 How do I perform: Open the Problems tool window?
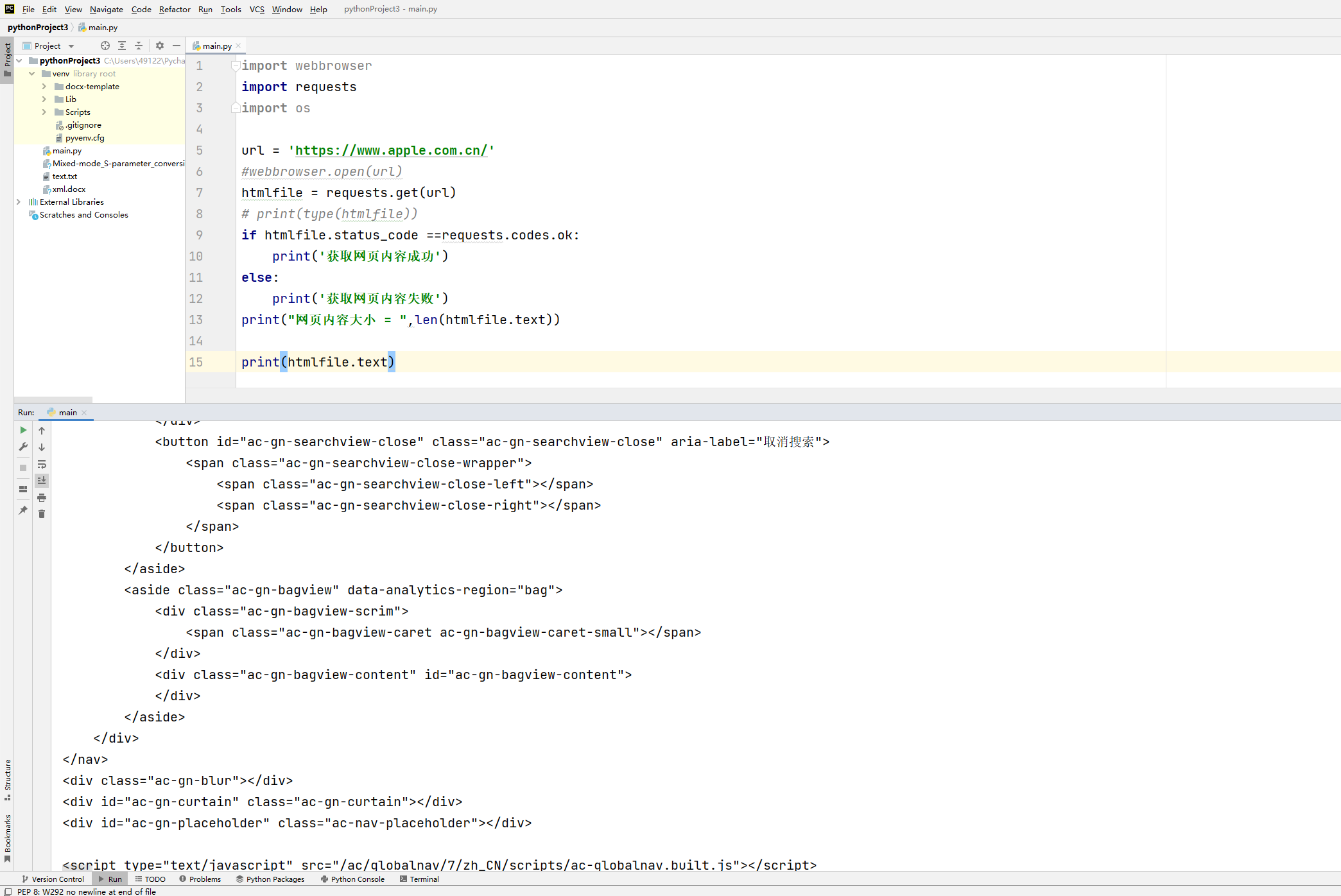coord(200,879)
